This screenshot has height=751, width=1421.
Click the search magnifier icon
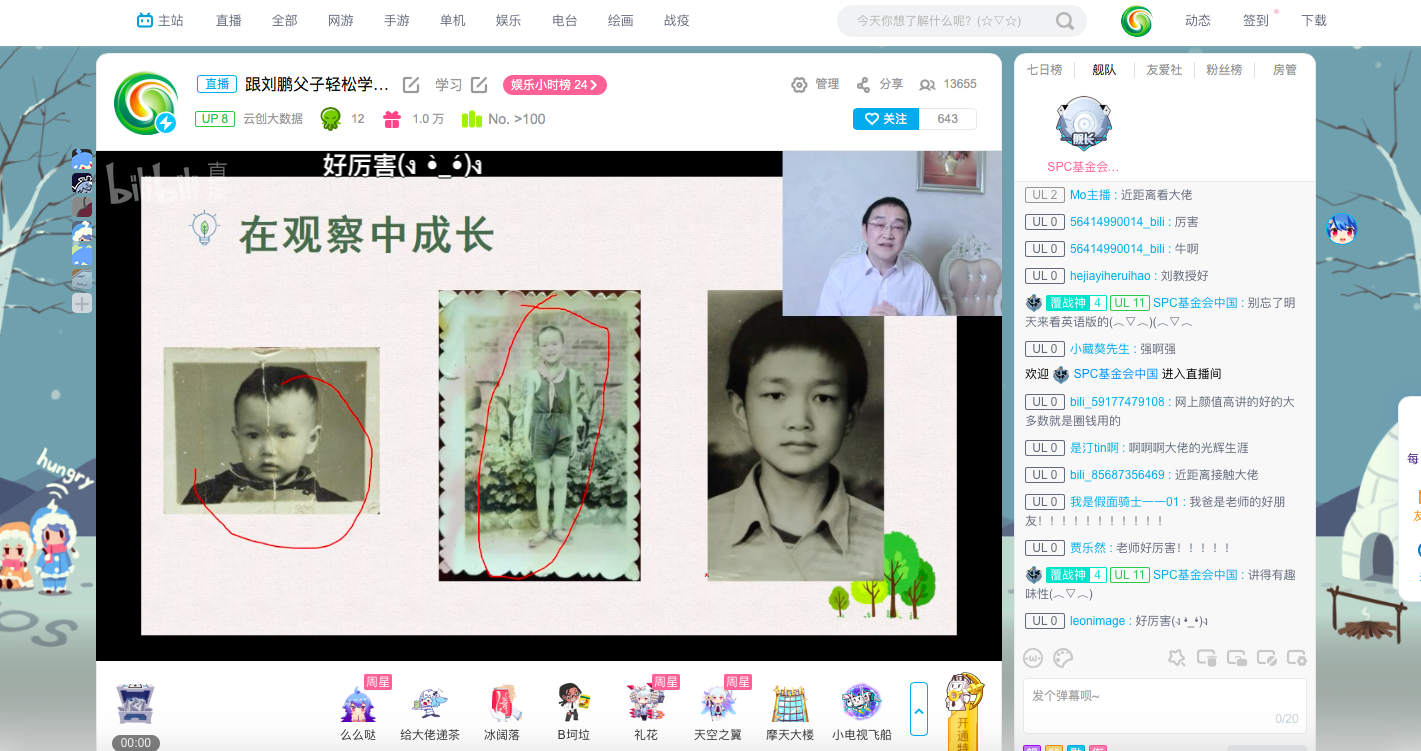[x=1065, y=21]
